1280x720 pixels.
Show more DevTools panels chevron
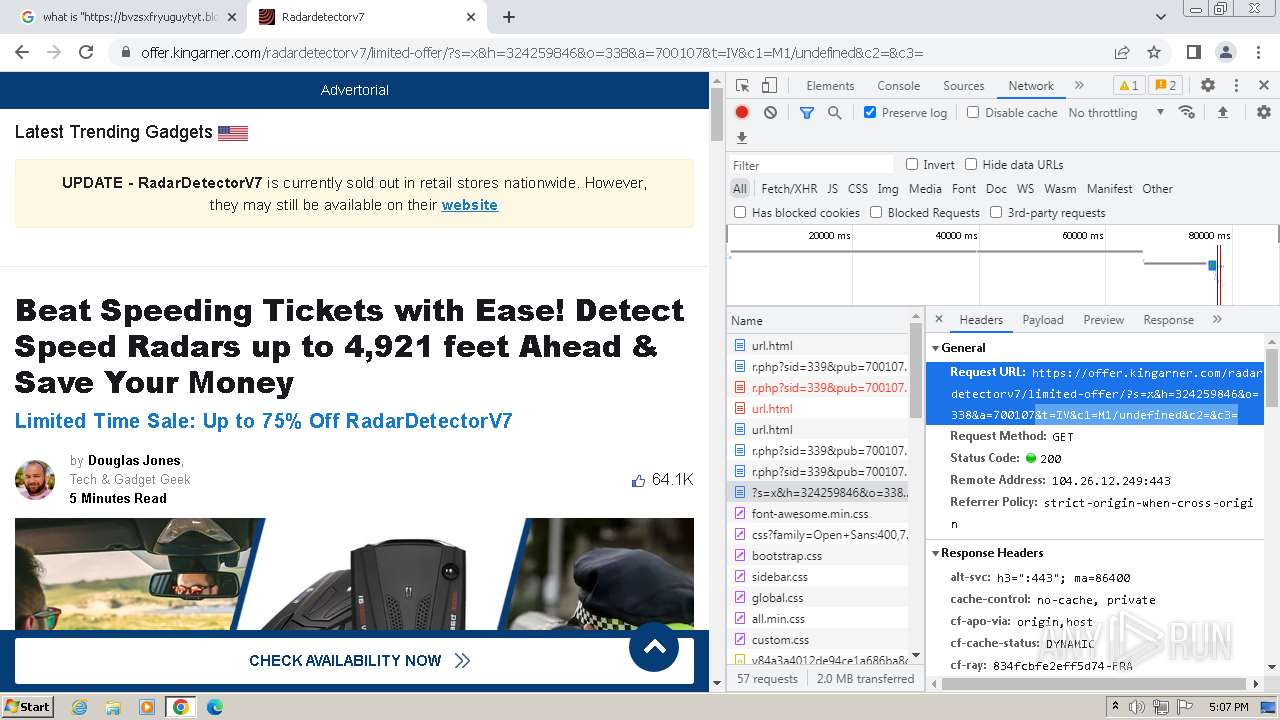click(x=1079, y=86)
